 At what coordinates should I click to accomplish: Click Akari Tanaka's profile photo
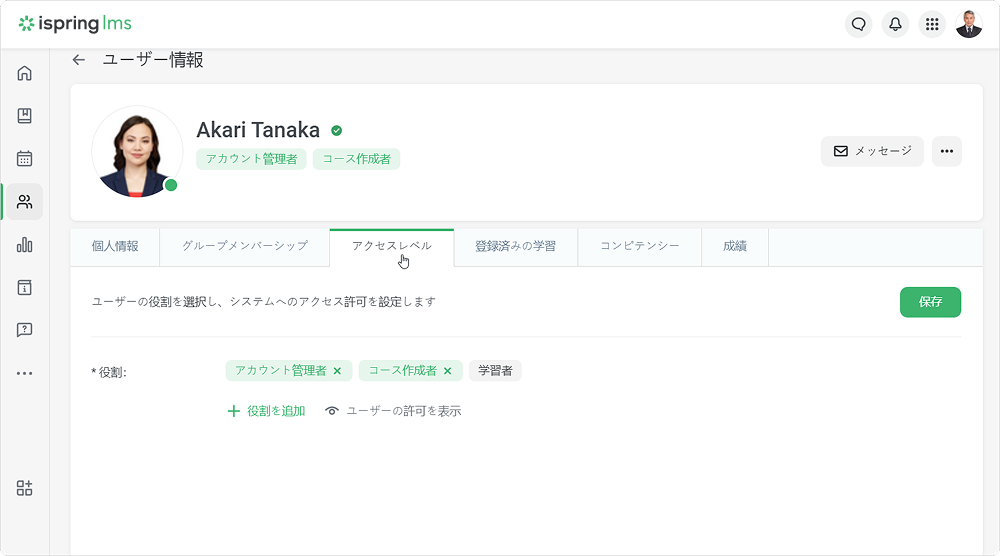point(137,151)
